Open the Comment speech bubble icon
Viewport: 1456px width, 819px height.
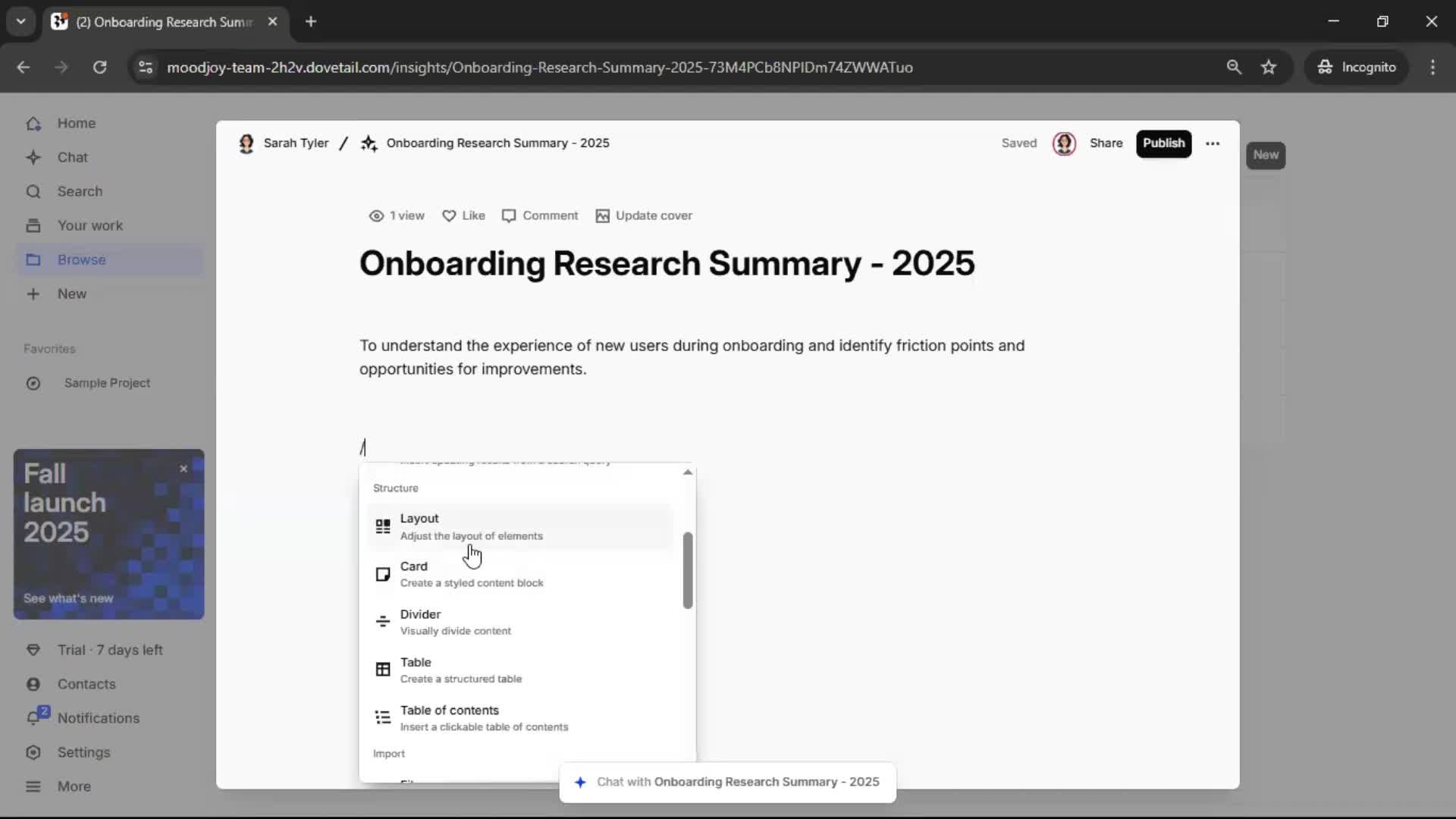pos(509,216)
